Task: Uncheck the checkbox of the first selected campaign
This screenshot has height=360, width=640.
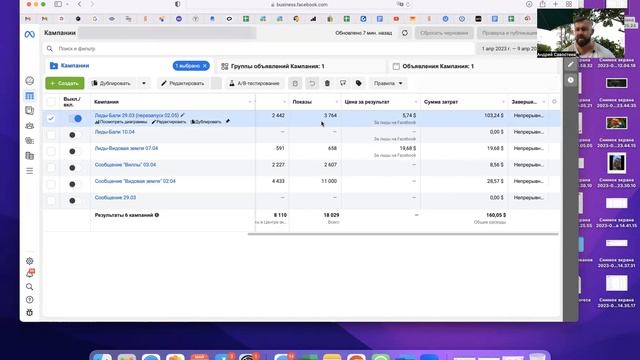Action: 51,118
